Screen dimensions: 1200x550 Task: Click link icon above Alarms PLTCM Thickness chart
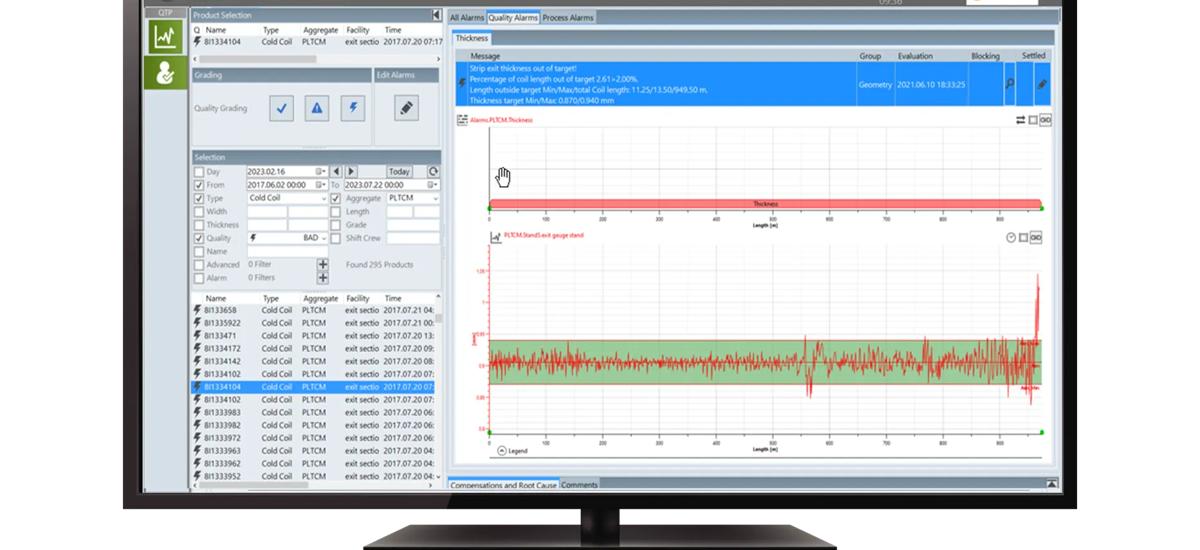(1046, 120)
